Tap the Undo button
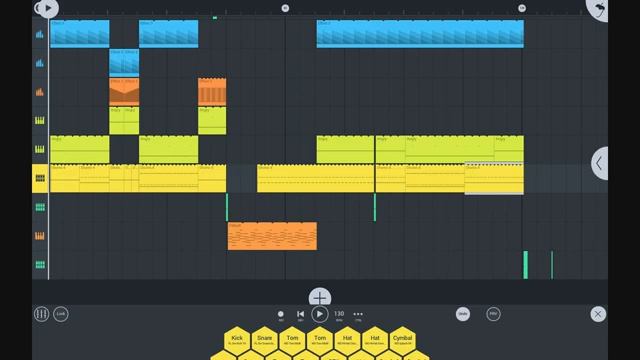The width and height of the screenshot is (640, 360). (463, 314)
